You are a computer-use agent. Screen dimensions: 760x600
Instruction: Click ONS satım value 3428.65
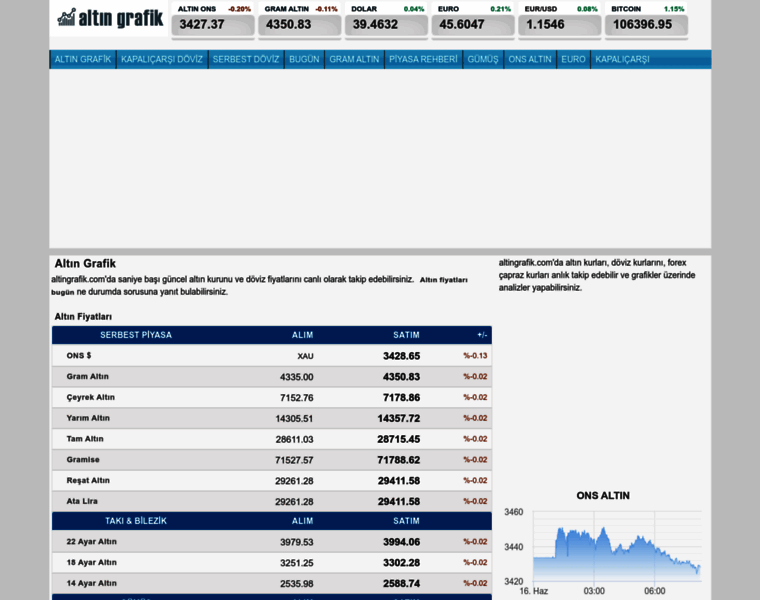tap(401, 356)
